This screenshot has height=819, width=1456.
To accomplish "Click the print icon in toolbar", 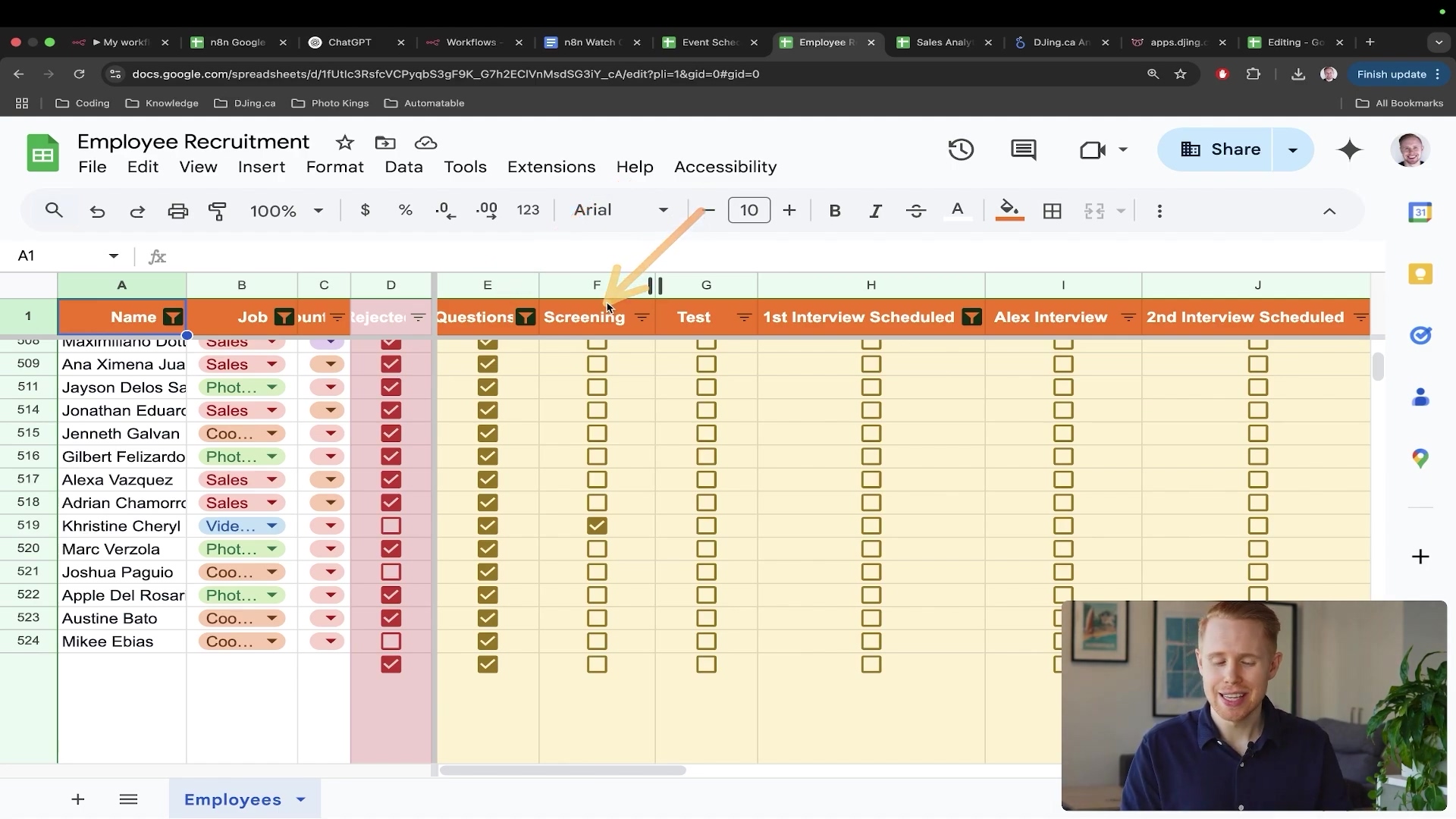I will coord(177,211).
